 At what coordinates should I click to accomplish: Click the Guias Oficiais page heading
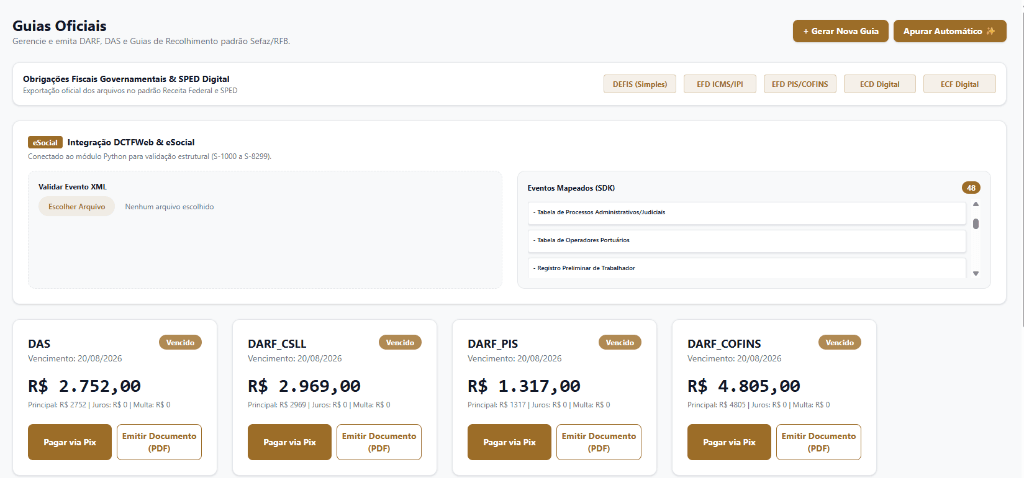59,26
